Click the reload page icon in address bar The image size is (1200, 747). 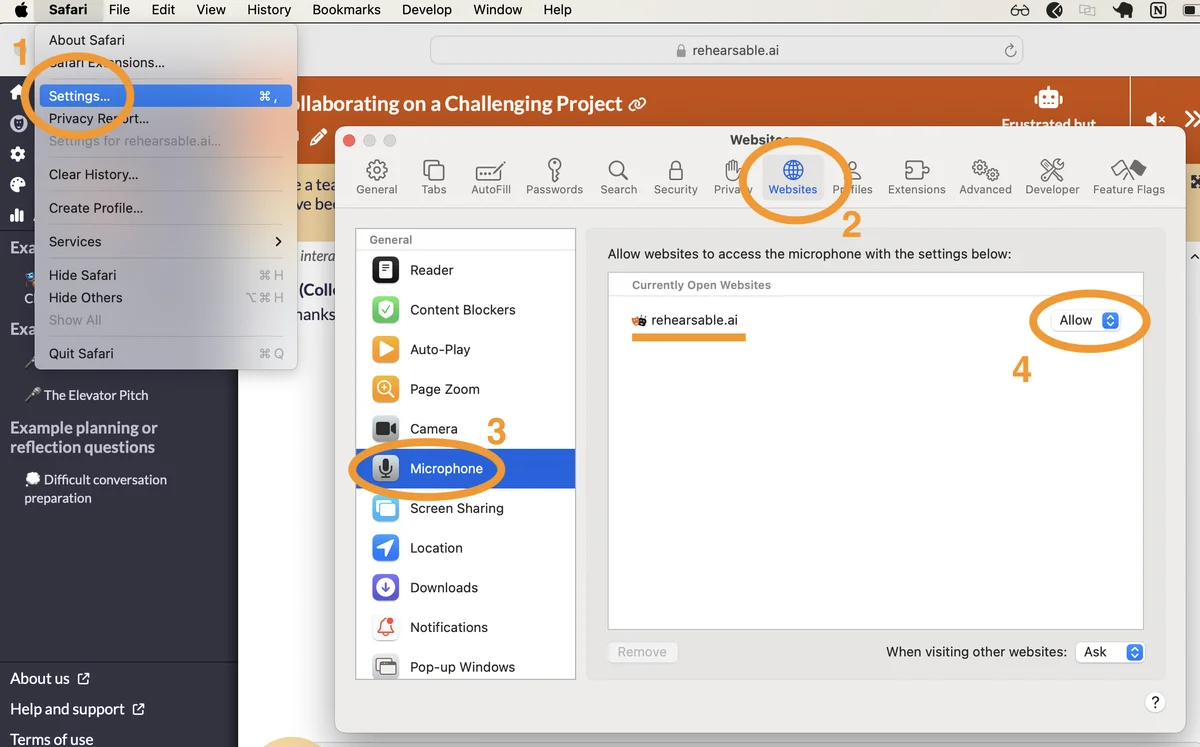click(x=1010, y=50)
